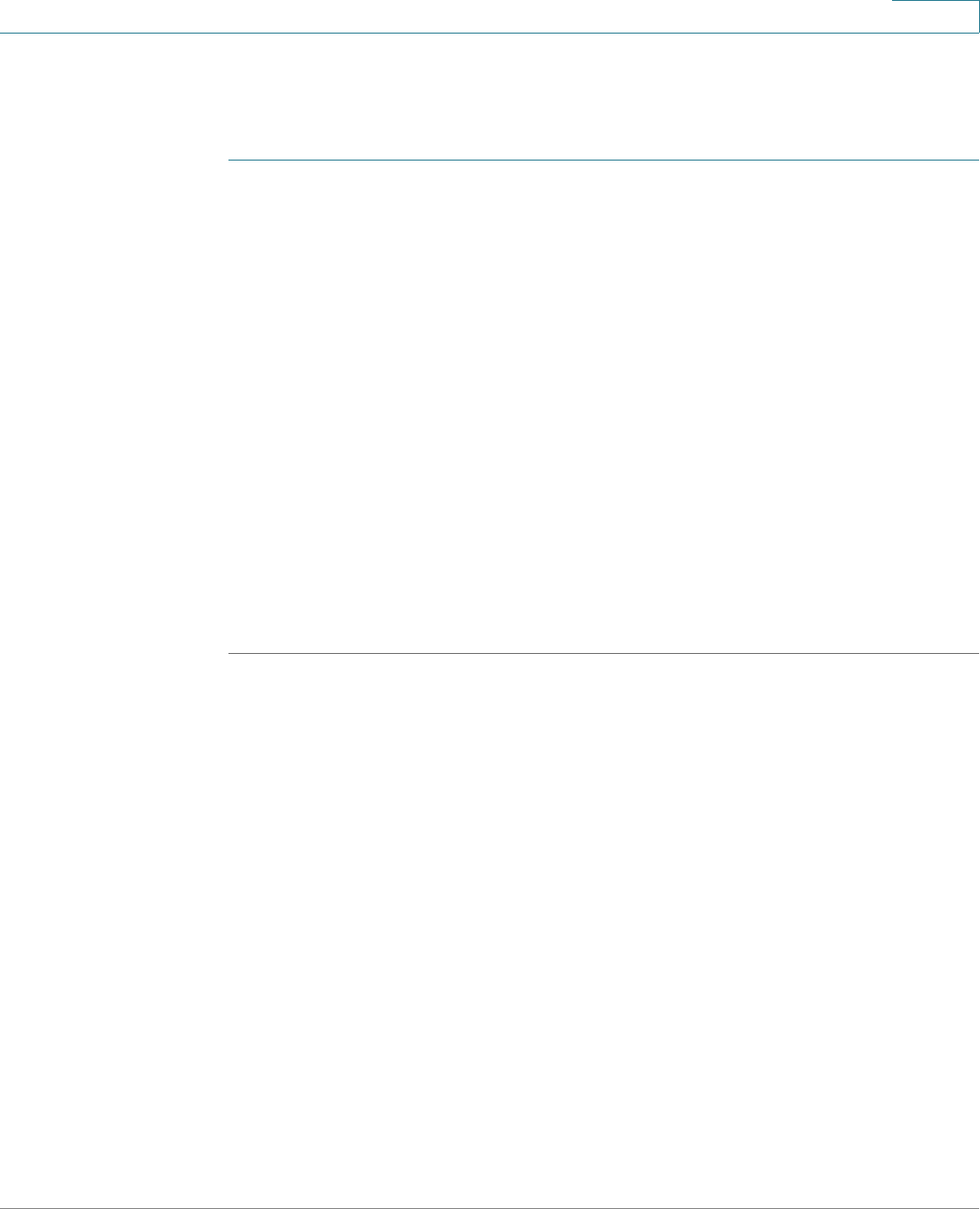
Task: Click the left end of the lower blue rule
Action: click(229, 653)
